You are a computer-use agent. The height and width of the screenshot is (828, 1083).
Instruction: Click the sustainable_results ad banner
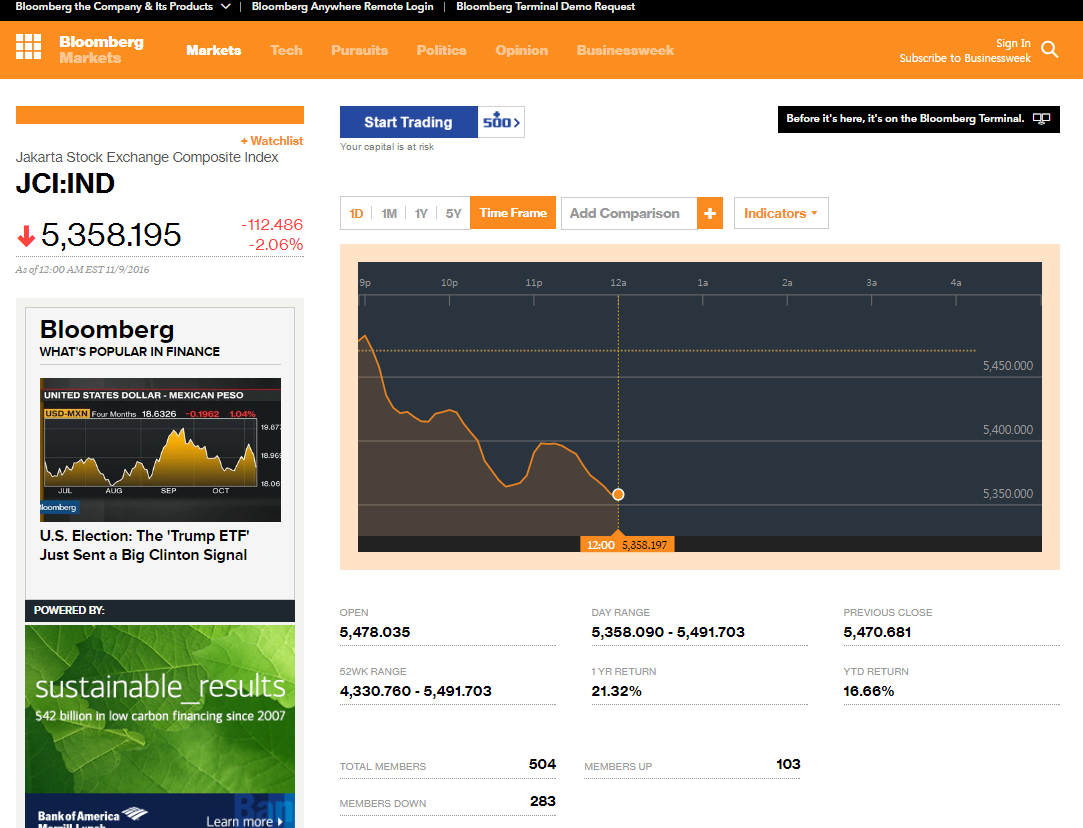[x=160, y=709]
